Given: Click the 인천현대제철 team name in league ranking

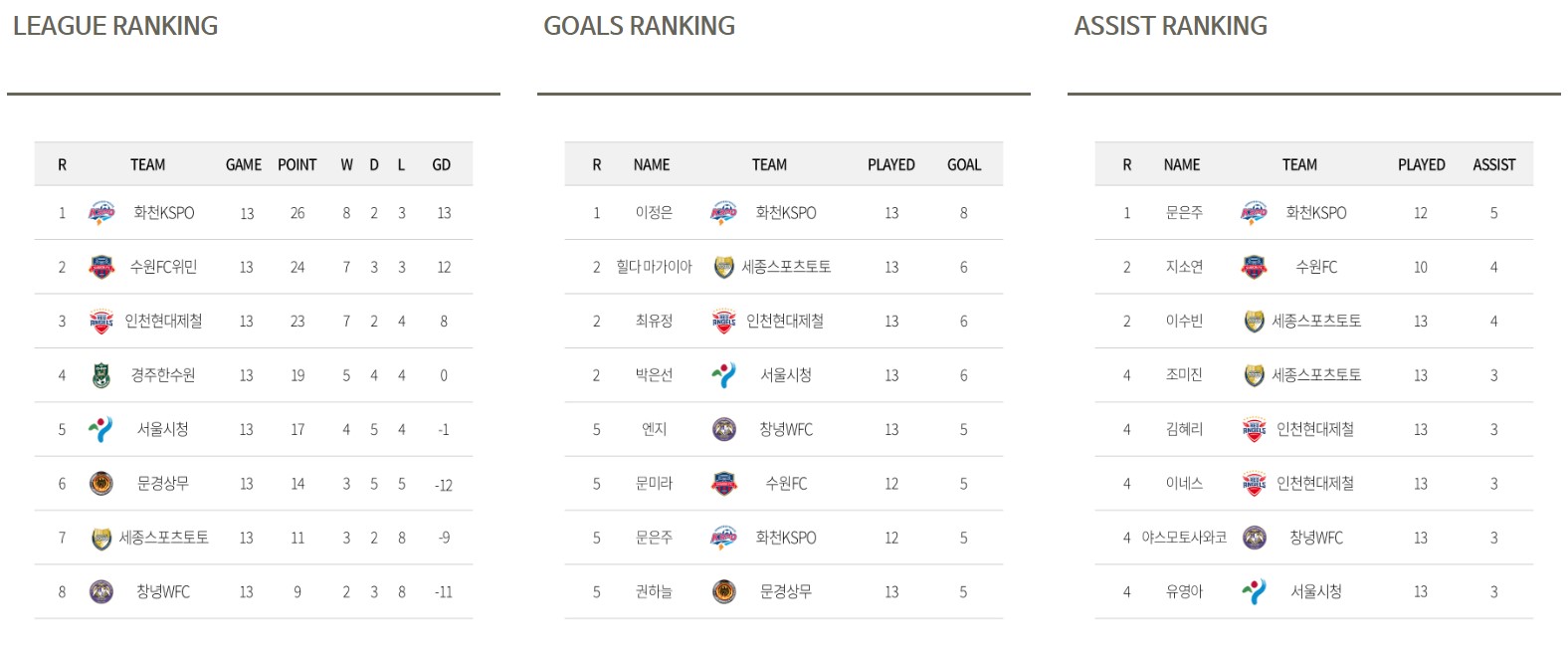Looking at the screenshot, I should (x=163, y=322).
